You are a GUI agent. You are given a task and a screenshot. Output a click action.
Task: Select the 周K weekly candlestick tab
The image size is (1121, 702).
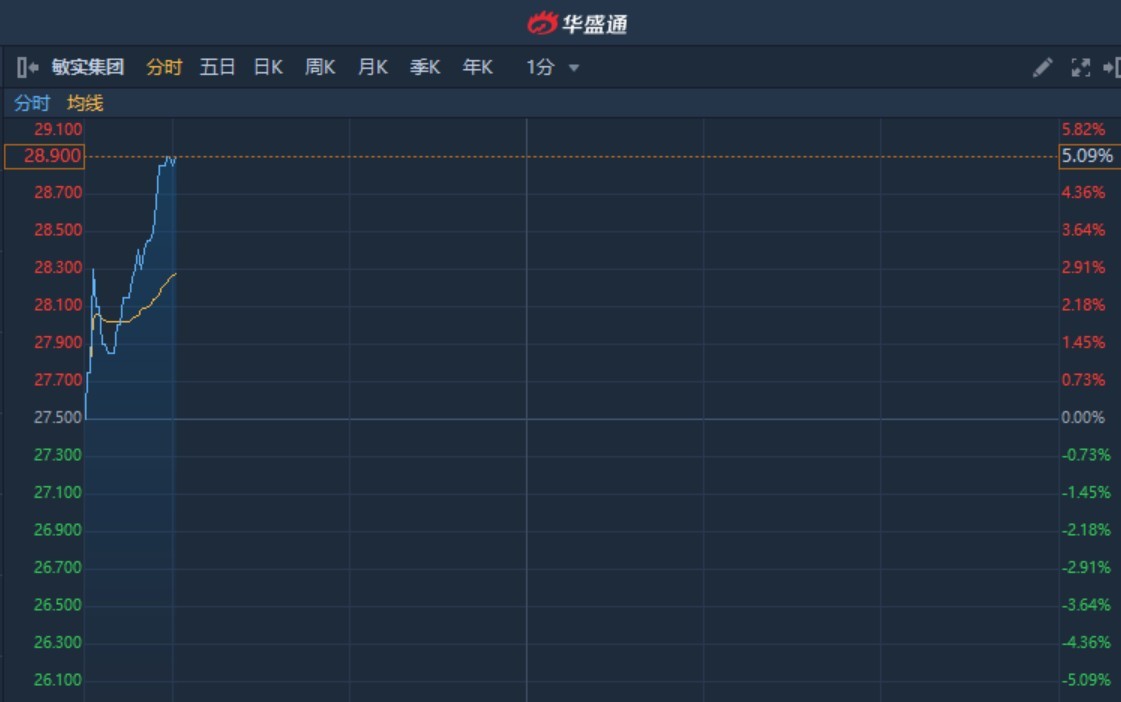pos(320,68)
